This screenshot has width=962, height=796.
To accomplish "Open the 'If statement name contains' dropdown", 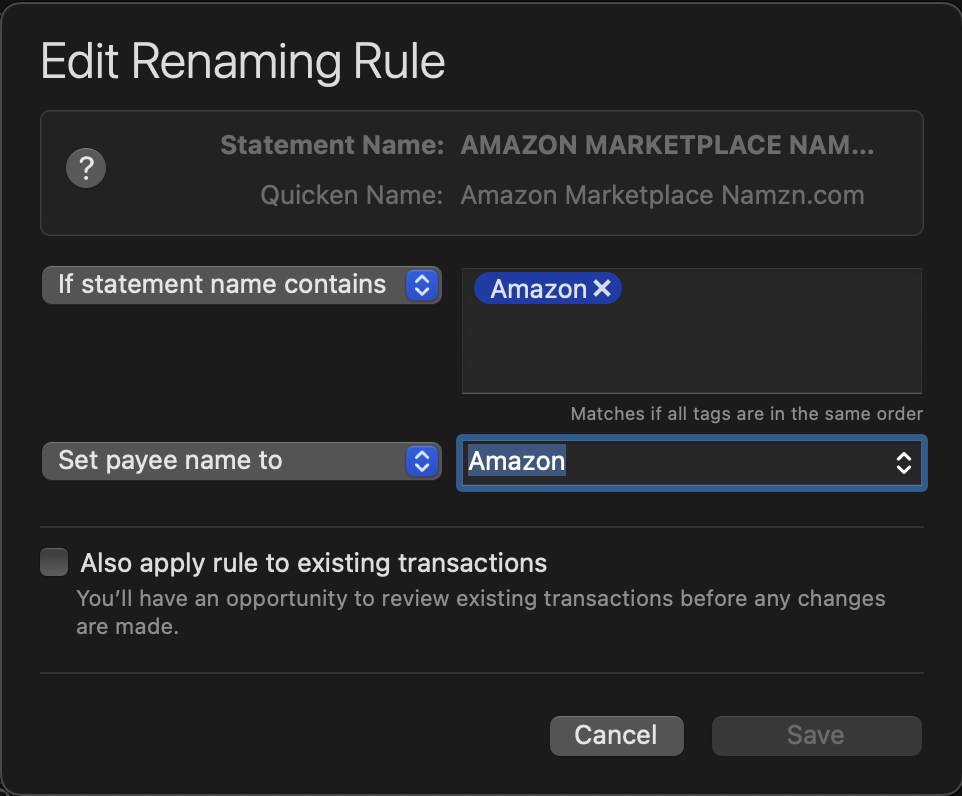I will 242,285.
